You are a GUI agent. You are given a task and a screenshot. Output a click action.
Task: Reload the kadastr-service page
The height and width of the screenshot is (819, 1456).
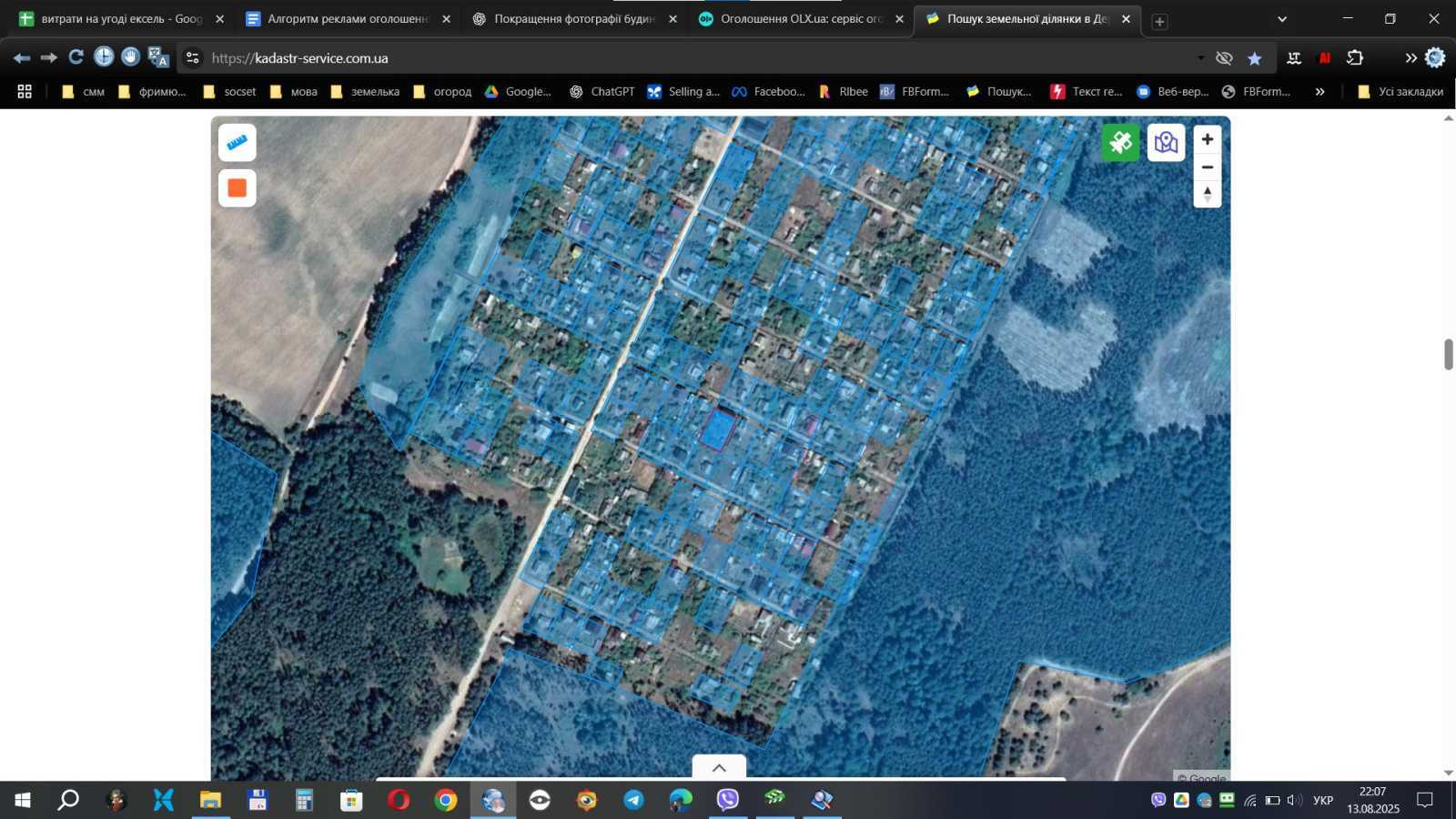point(76,57)
